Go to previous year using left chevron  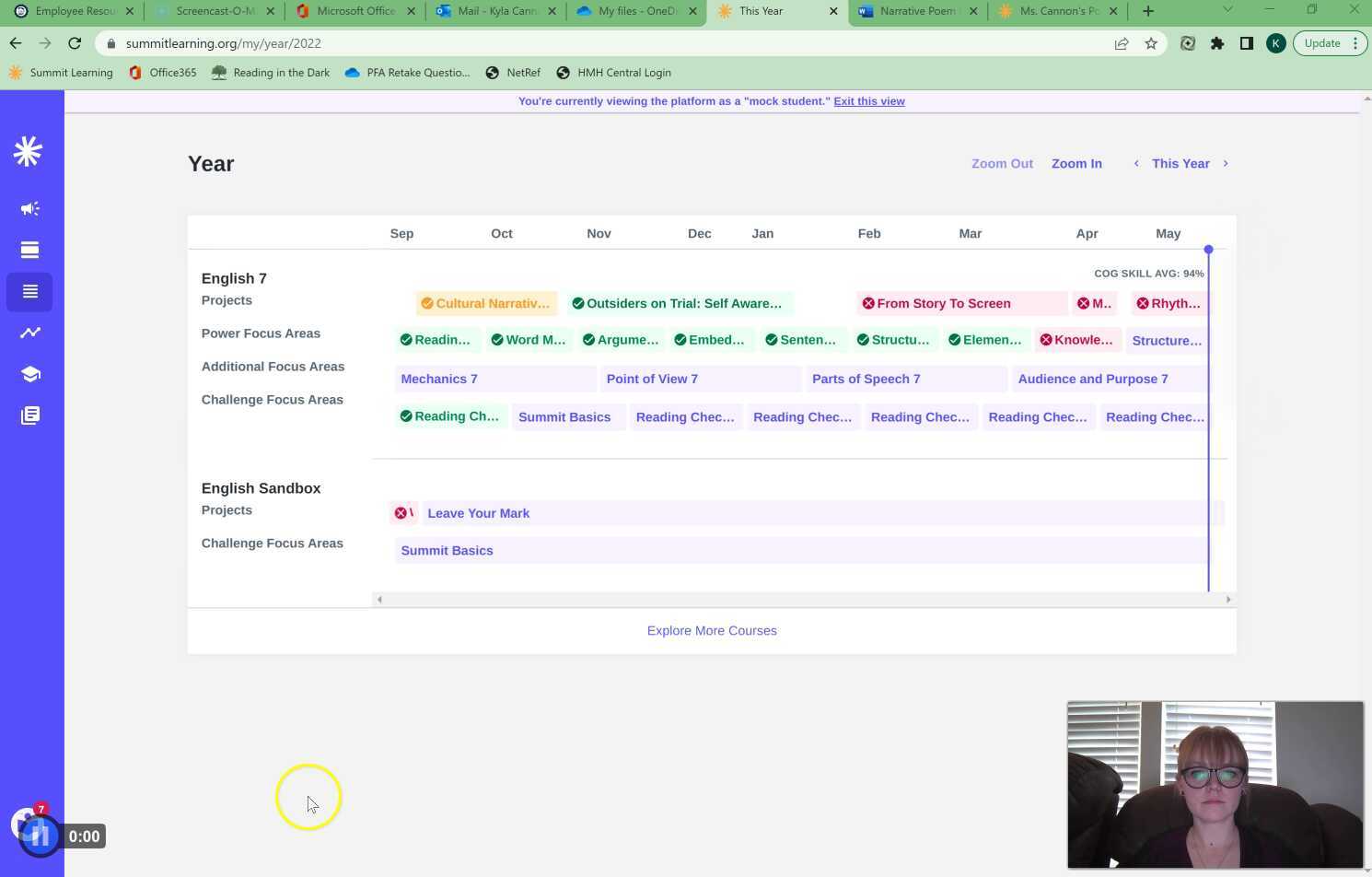pos(1136,164)
